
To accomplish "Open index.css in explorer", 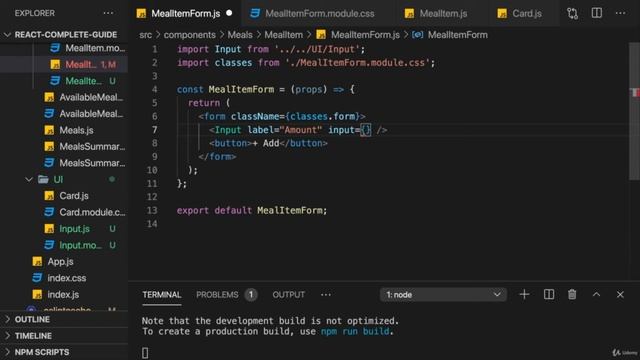I will tap(64, 278).
